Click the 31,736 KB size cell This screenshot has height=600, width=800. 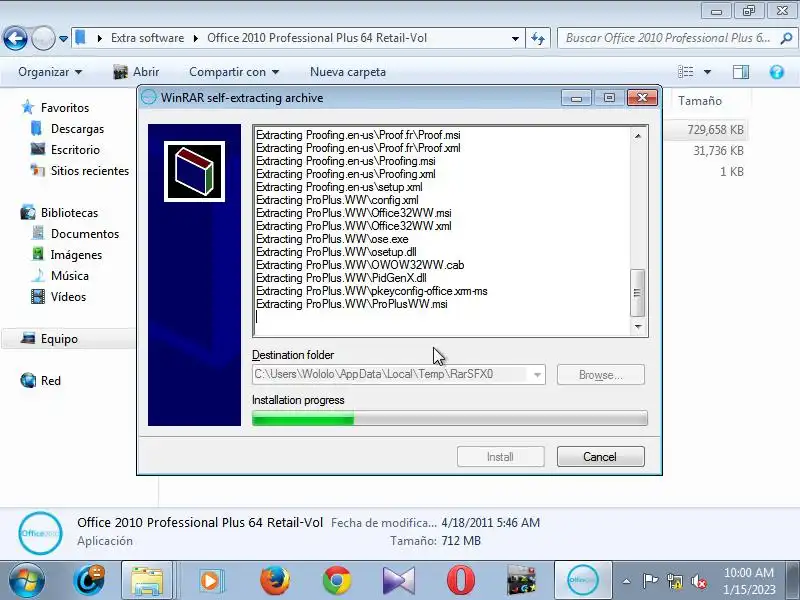[x=718, y=151]
